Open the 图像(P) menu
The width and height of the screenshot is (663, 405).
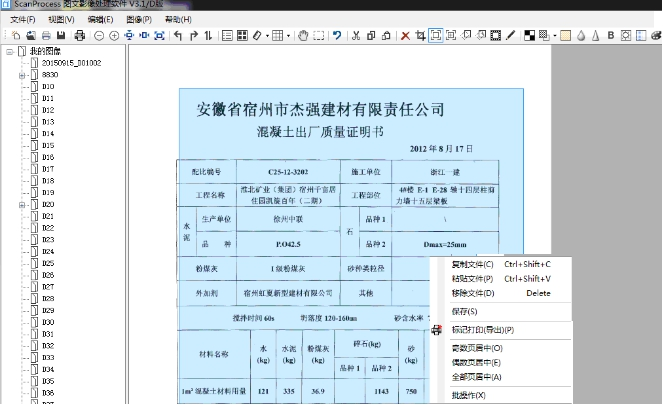[x=139, y=19]
